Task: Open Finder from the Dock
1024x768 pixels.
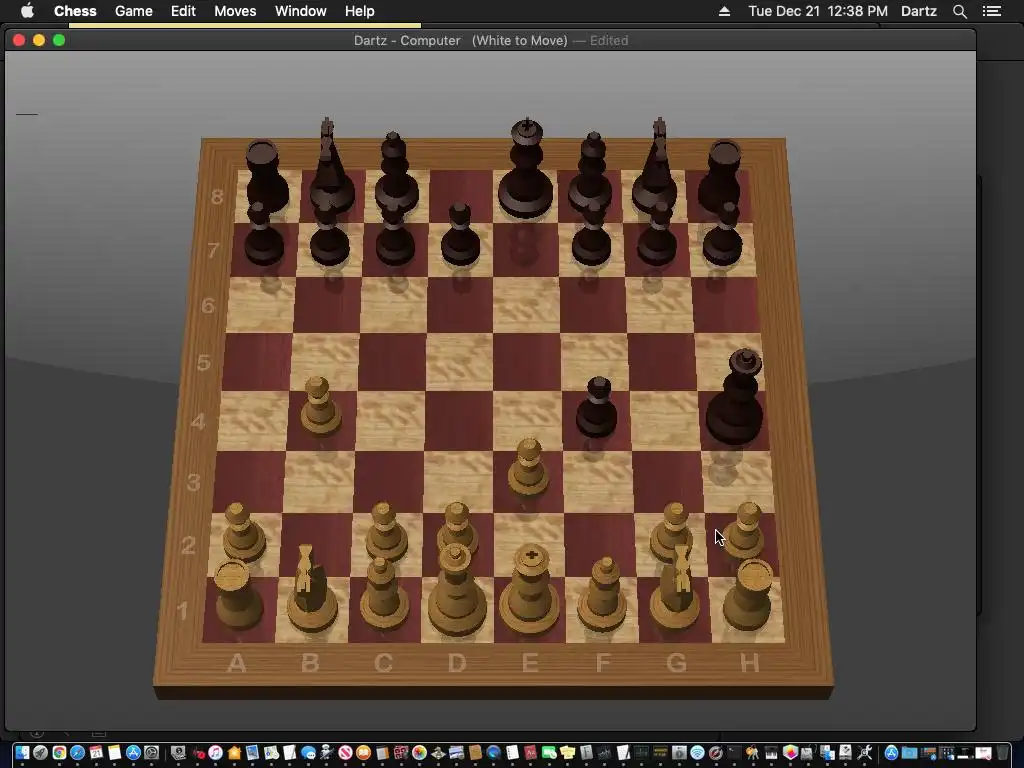Action: (22, 752)
